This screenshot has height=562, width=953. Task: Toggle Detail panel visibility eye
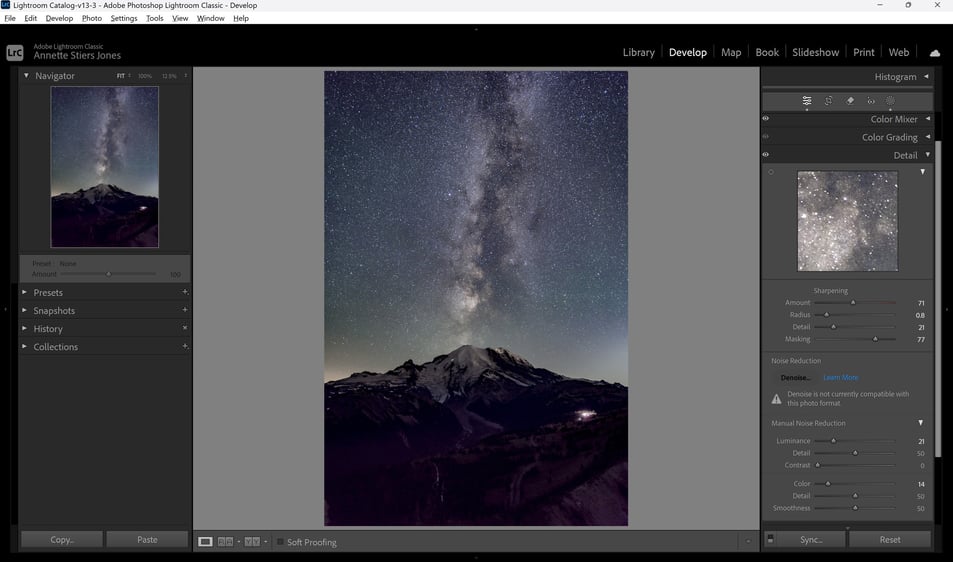tap(766, 154)
